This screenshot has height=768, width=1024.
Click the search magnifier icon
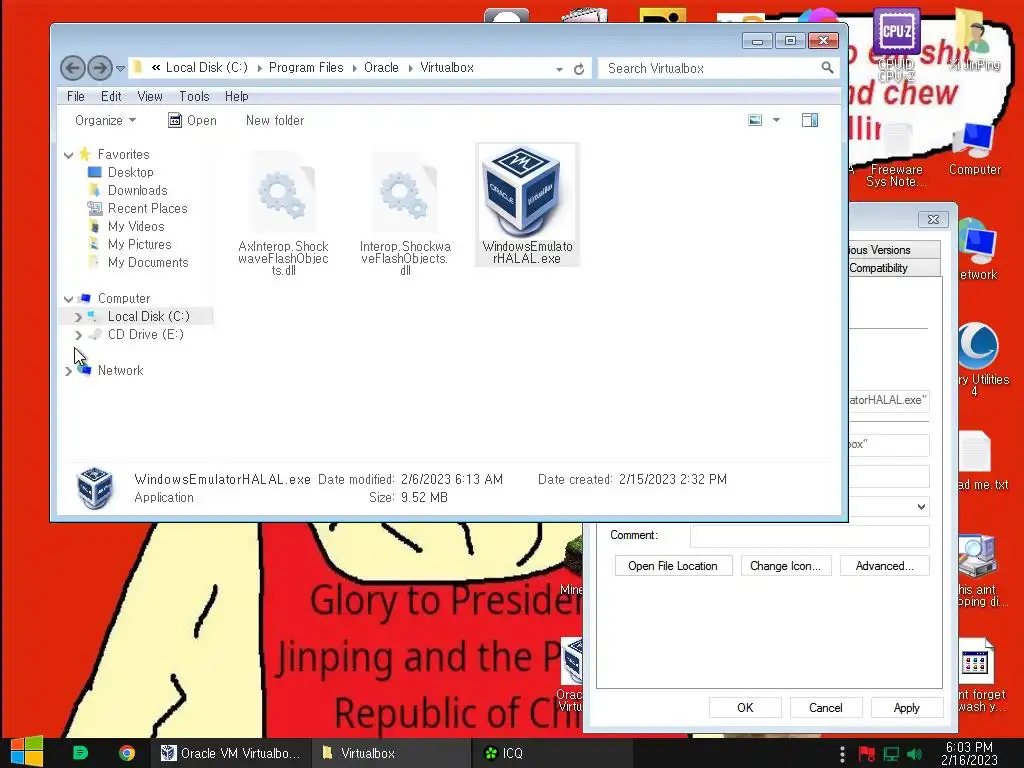tap(827, 67)
